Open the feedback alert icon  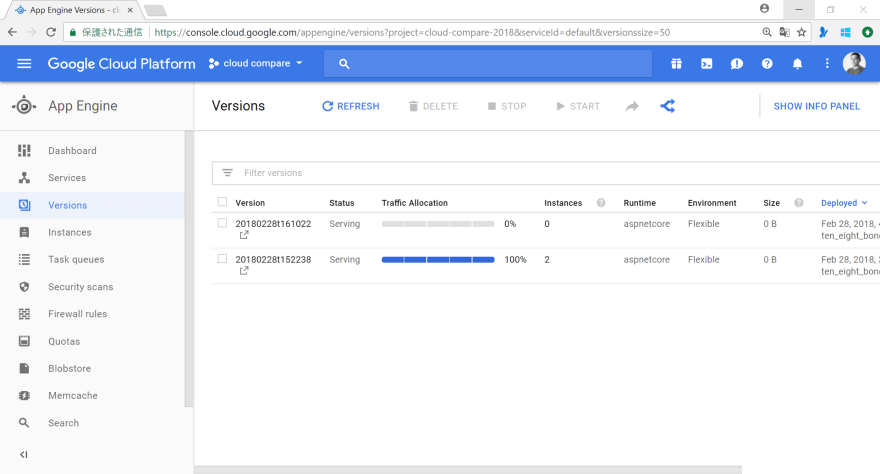click(737, 64)
